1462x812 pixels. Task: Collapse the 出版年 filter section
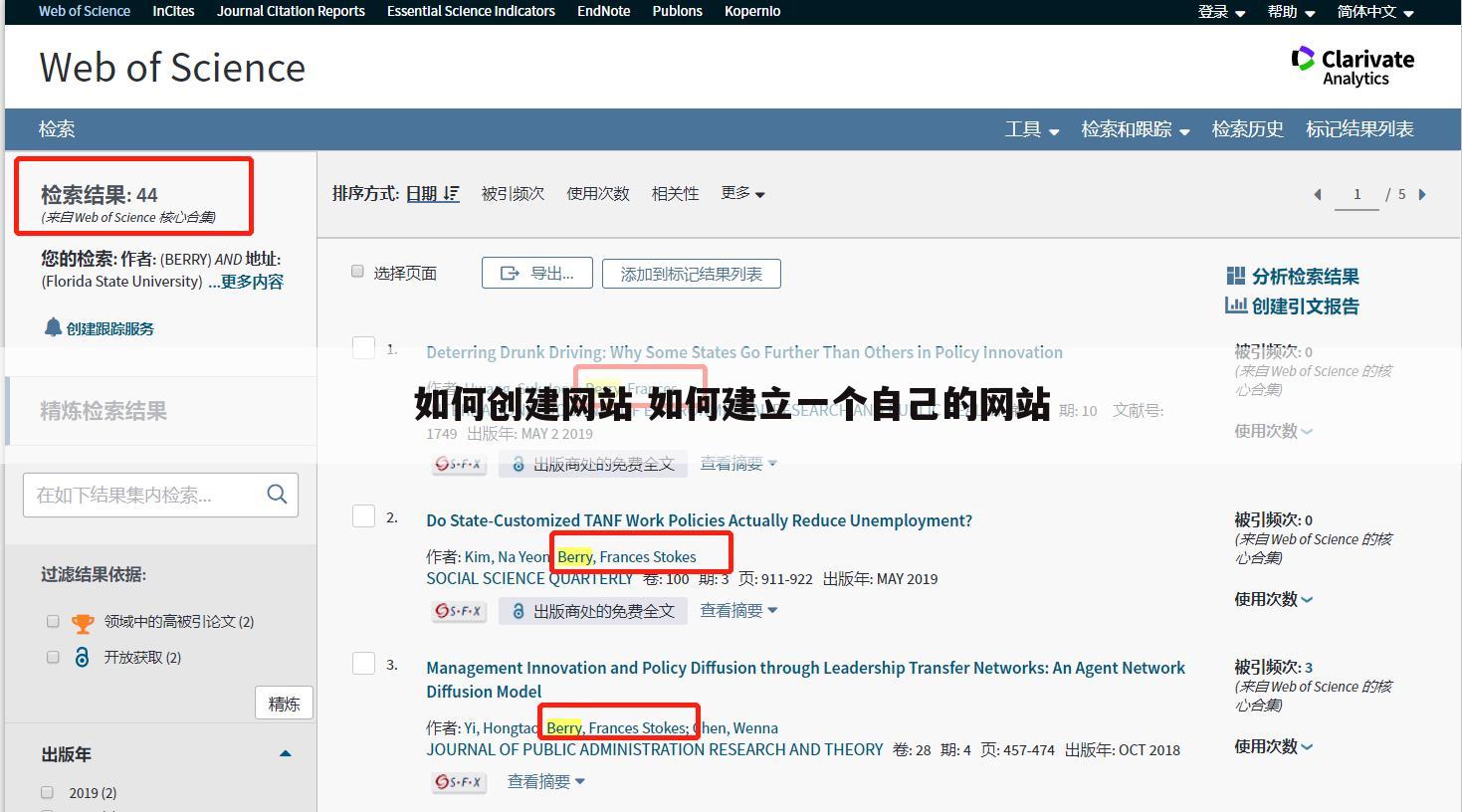(x=286, y=753)
